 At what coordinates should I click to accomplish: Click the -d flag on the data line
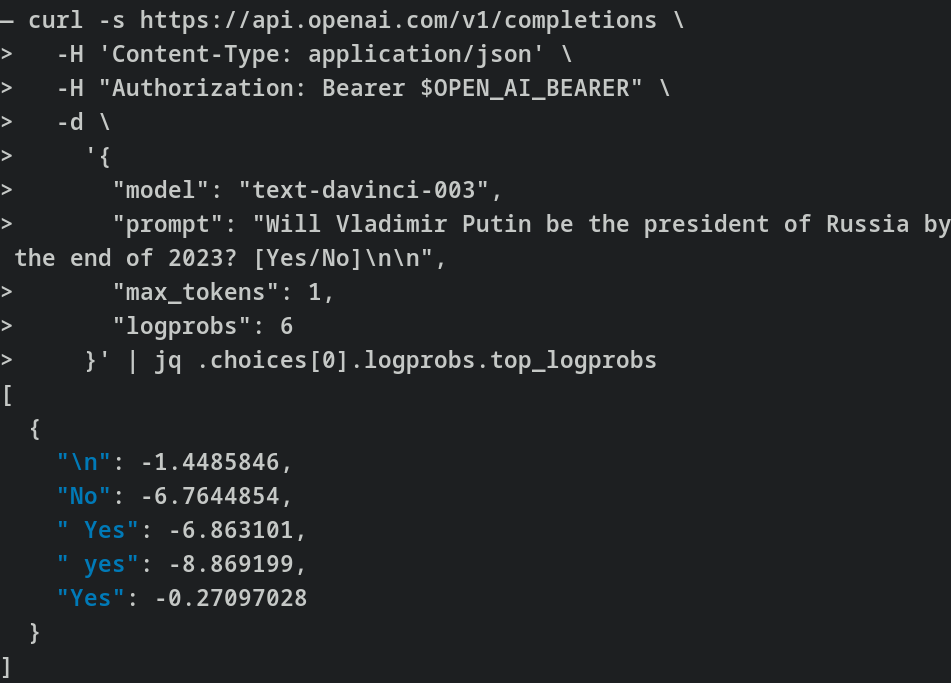click(70, 123)
